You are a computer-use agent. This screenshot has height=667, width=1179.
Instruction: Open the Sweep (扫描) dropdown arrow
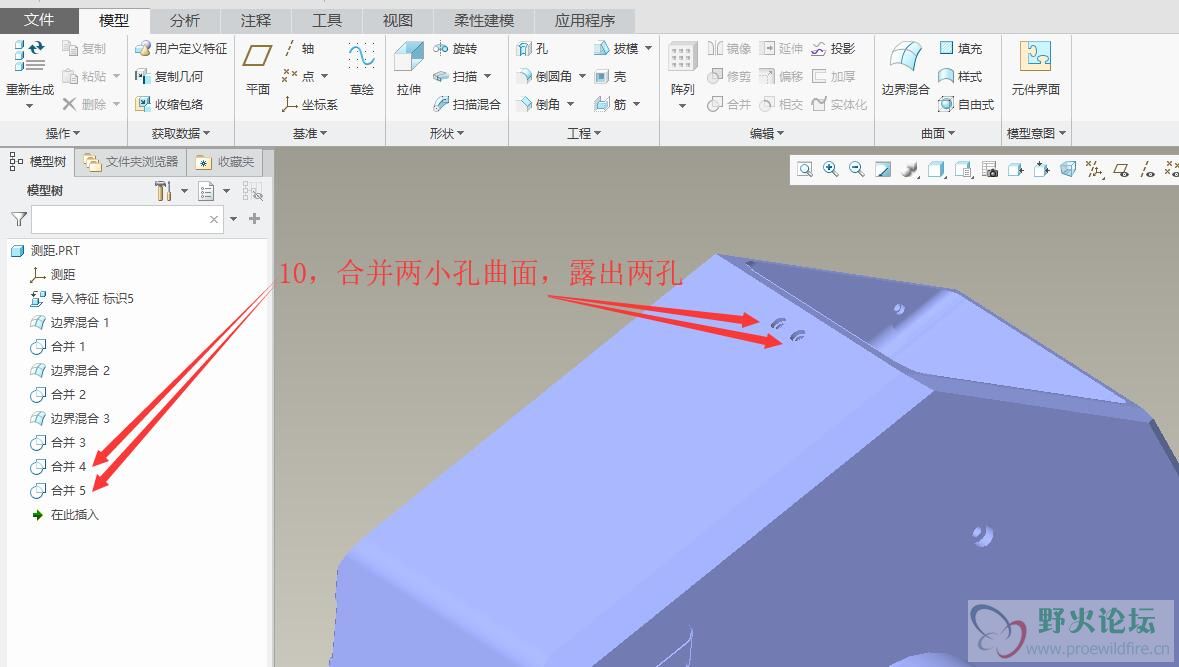point(488,77)
